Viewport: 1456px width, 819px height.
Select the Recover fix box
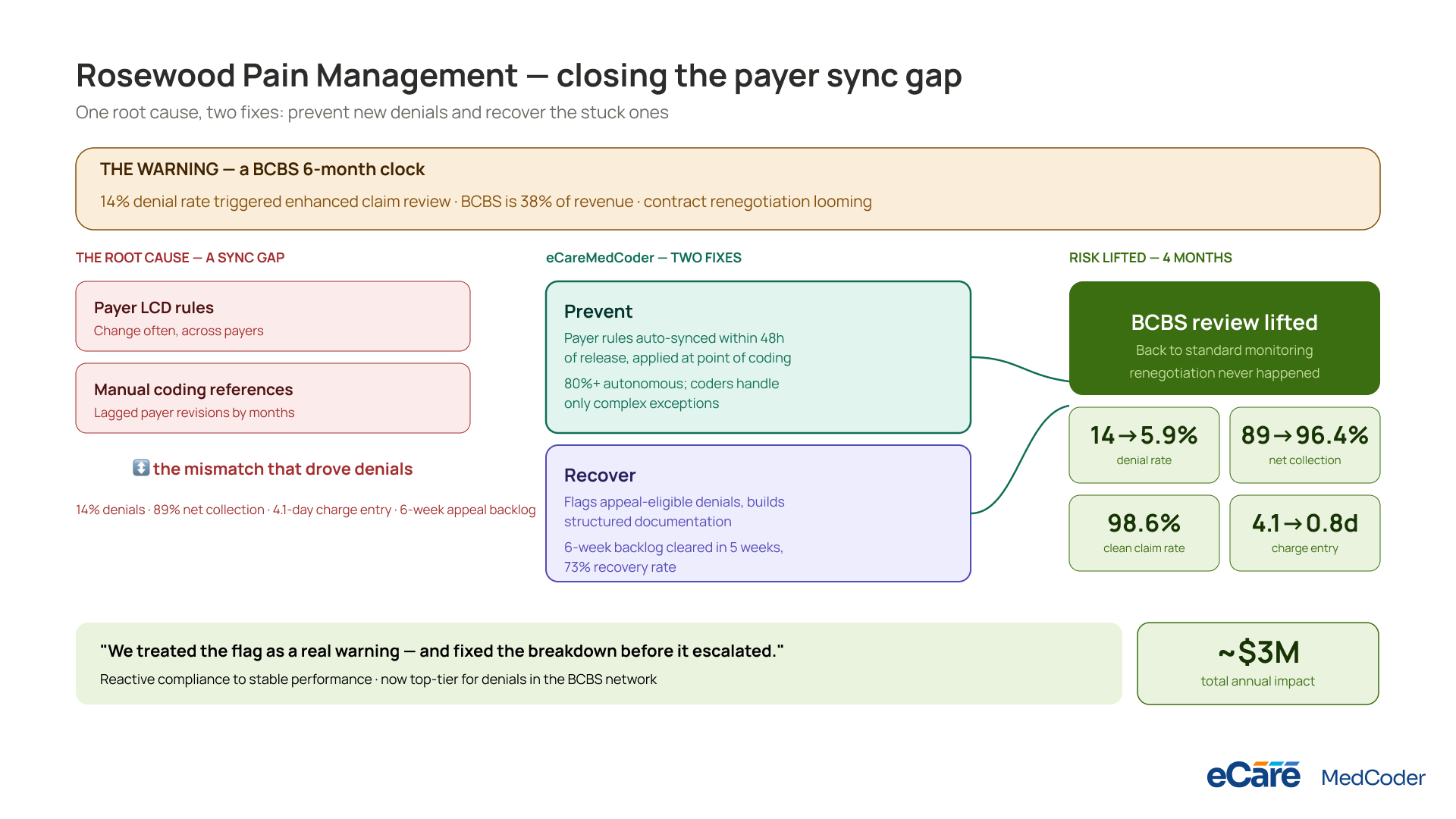758,513
